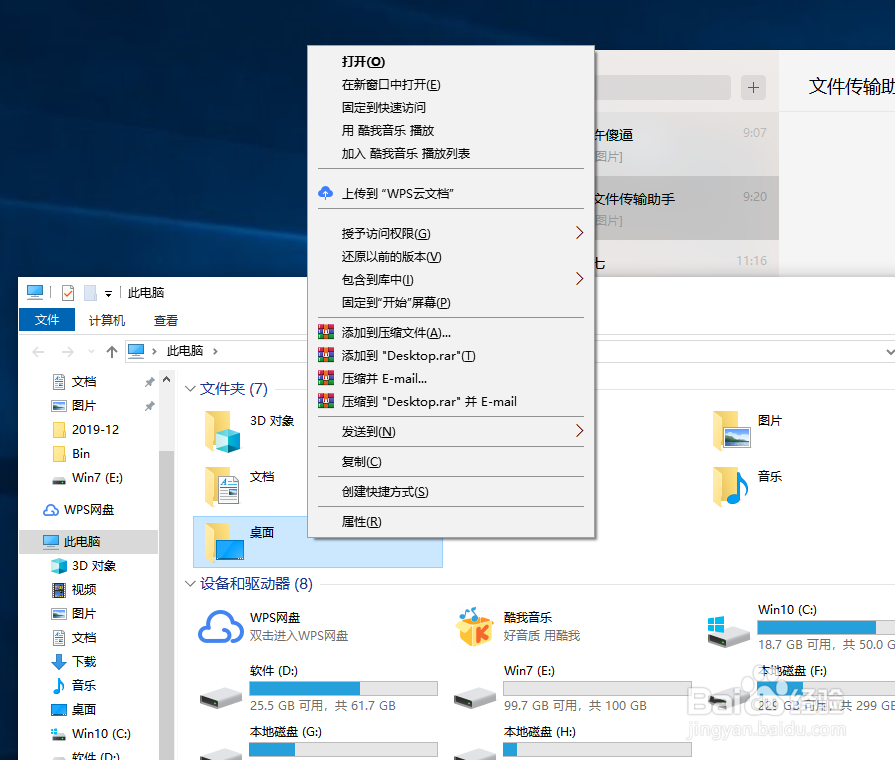Image resolution: width=895 pixels, height=760 pixels.
Task: Open the address bar history dropdown
Action: [x=890, y=351]
